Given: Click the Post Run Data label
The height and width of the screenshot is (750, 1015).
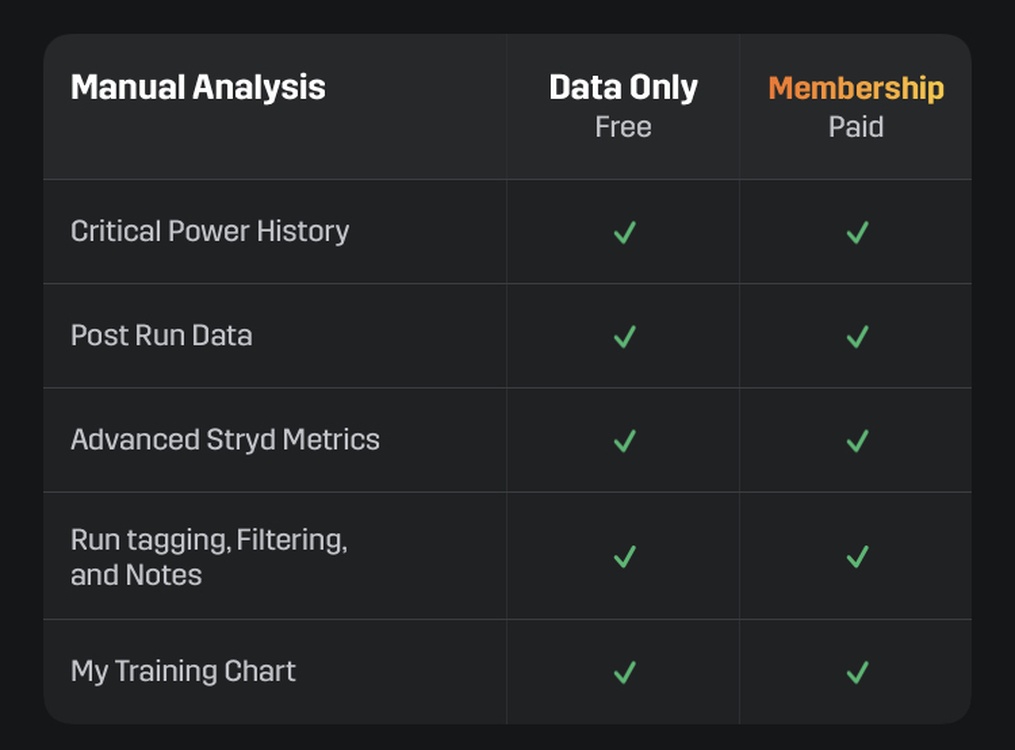Looking at the screenshot, I should pyautogui.click(x=161, y=335).
